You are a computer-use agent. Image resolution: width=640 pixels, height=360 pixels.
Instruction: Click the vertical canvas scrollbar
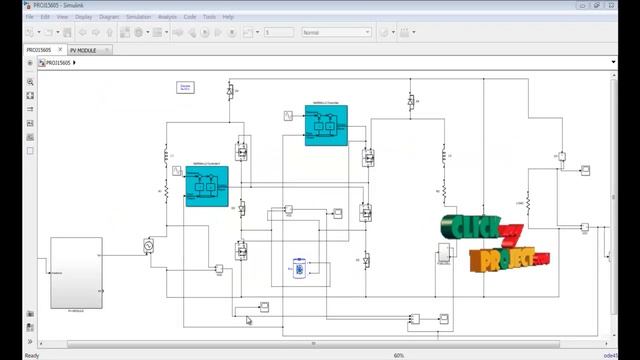[x=614, y=196]
